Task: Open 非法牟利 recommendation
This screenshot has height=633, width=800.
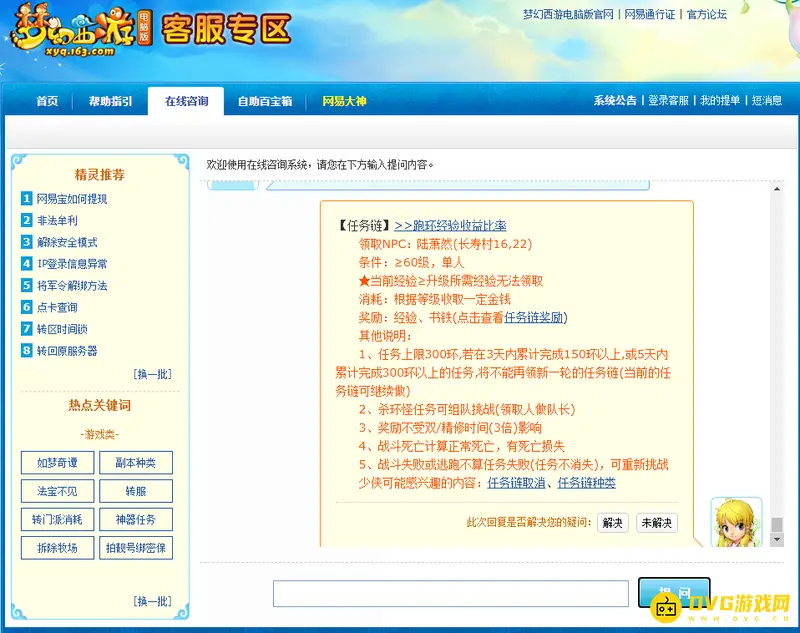Action: tap(57, 220)
